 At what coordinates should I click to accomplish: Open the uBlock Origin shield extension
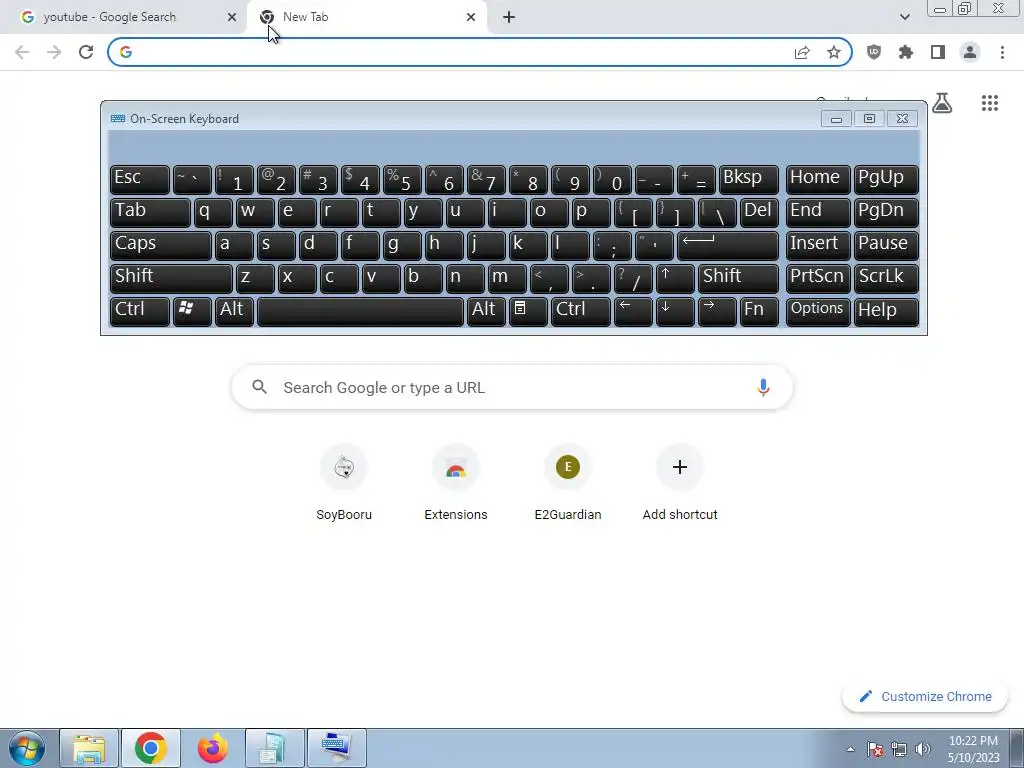(x=874, y=52)
